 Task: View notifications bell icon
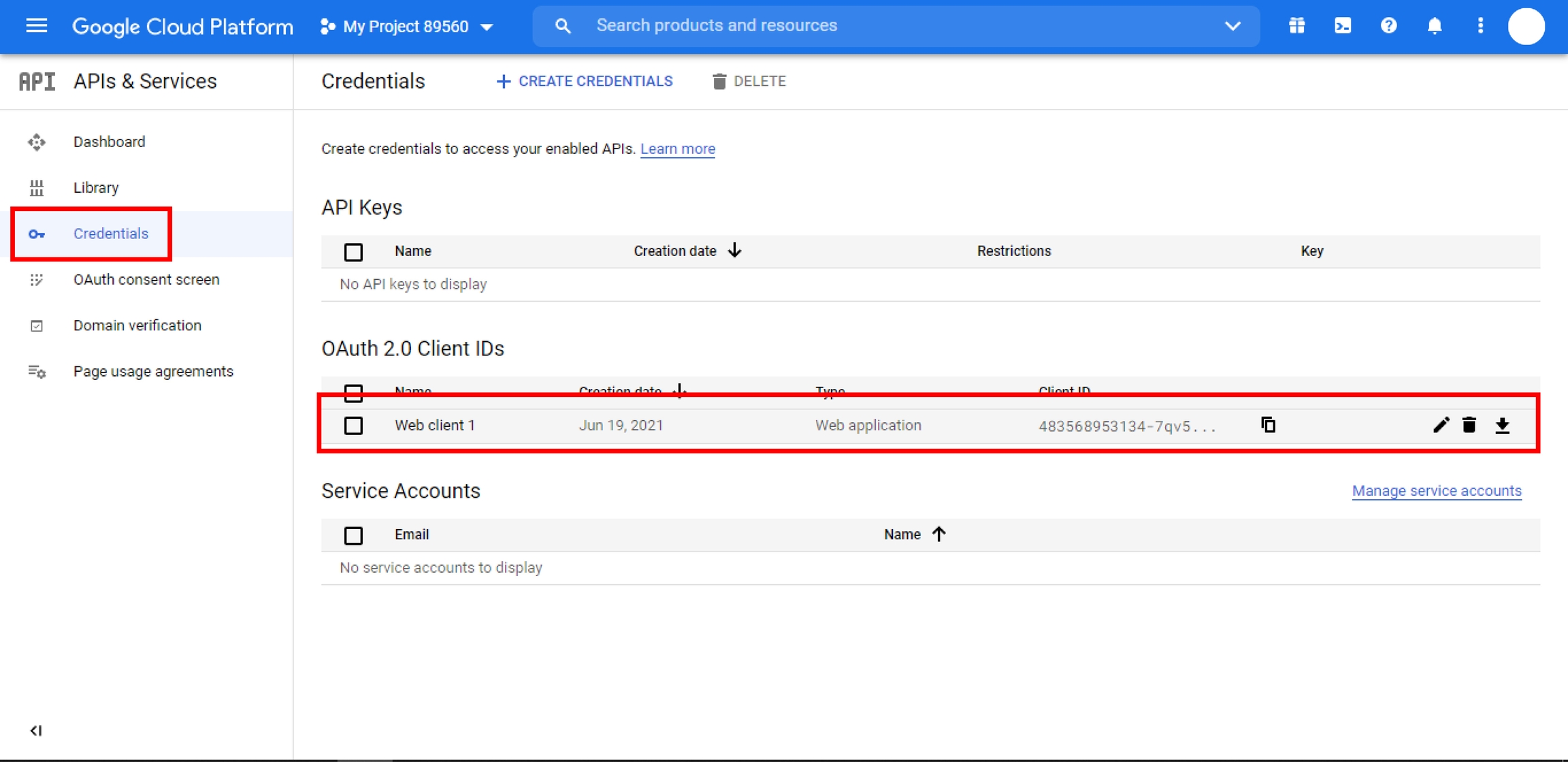click(1435, 26)
